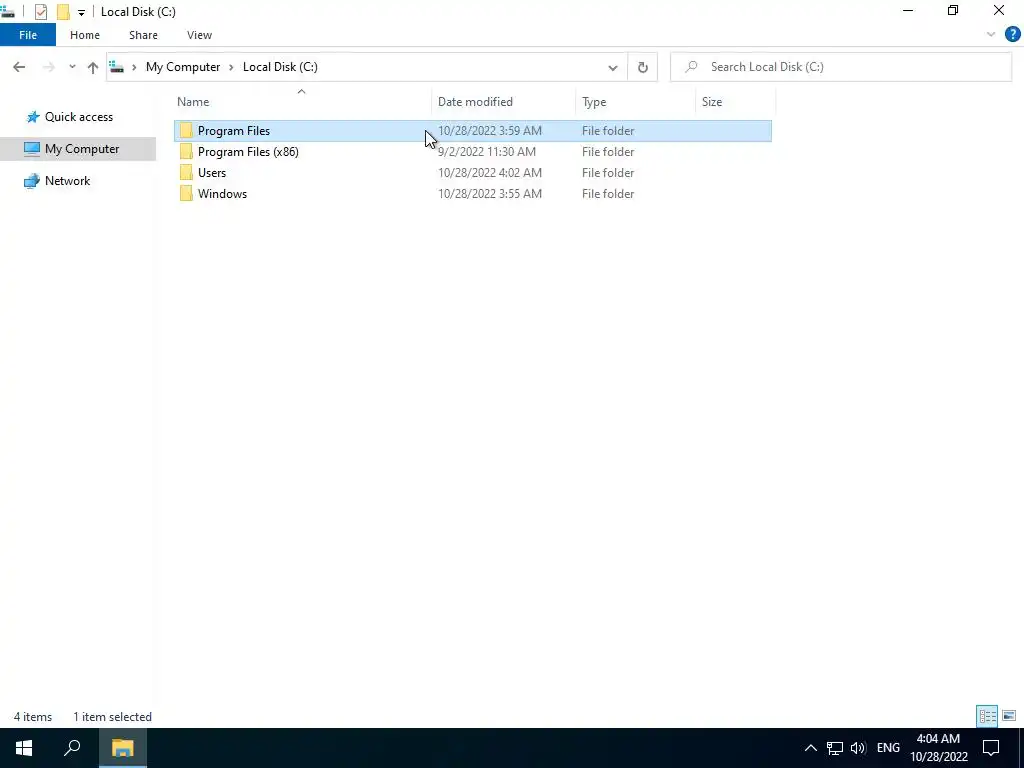Open the address bar history dropdown
The height and width of the screenshot is (768, 1024).
(x=613, y=67)
